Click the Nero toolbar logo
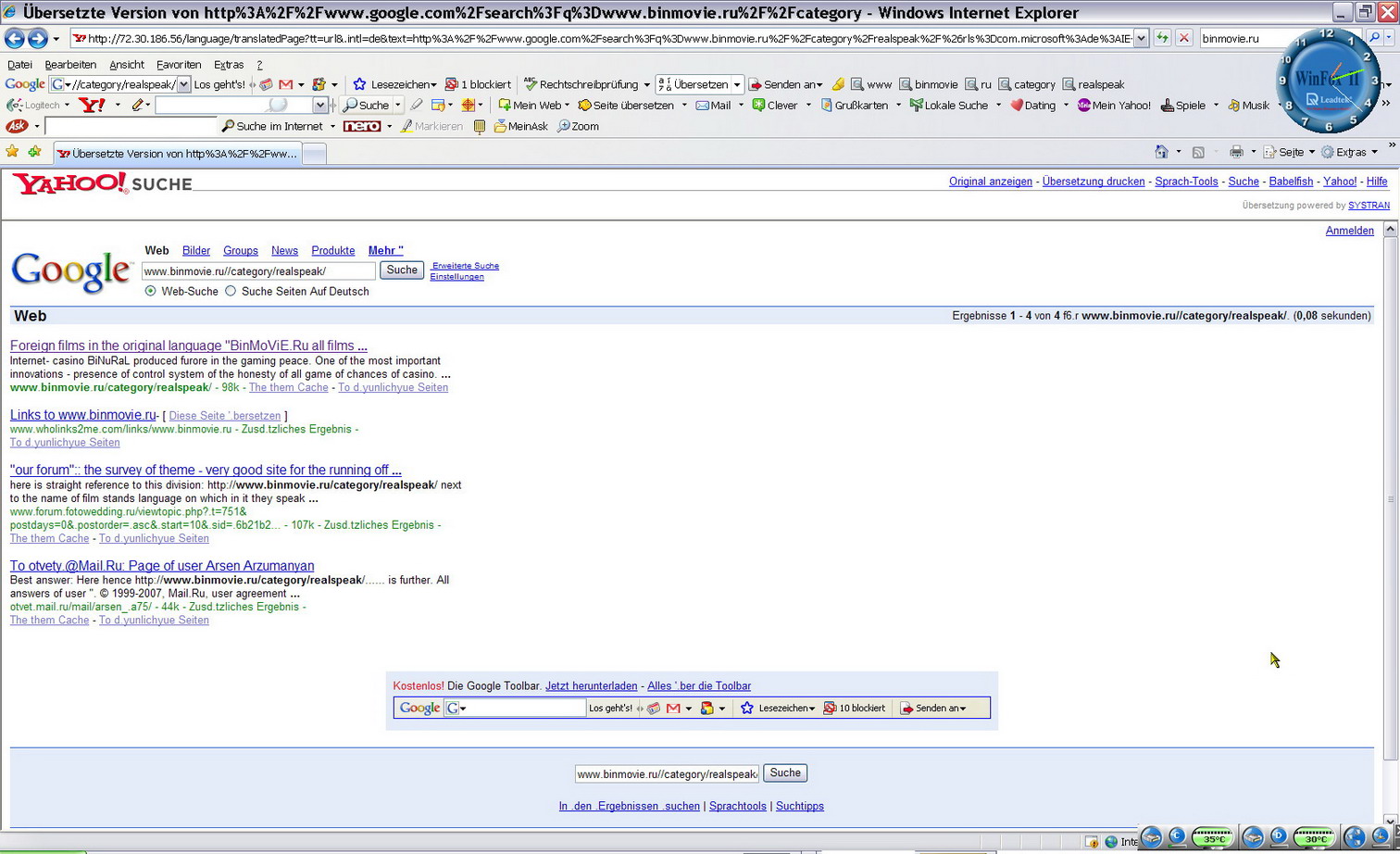This screenshot has width=1400, height=854. coord(361,126)
